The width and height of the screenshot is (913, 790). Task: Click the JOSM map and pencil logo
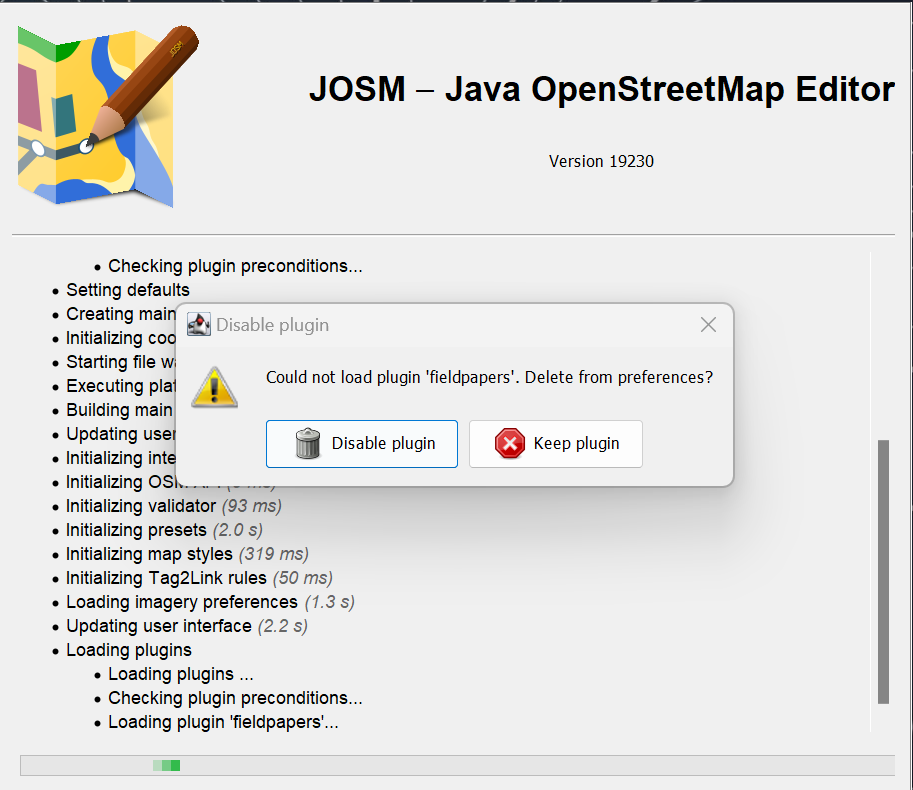click(108, 115)
